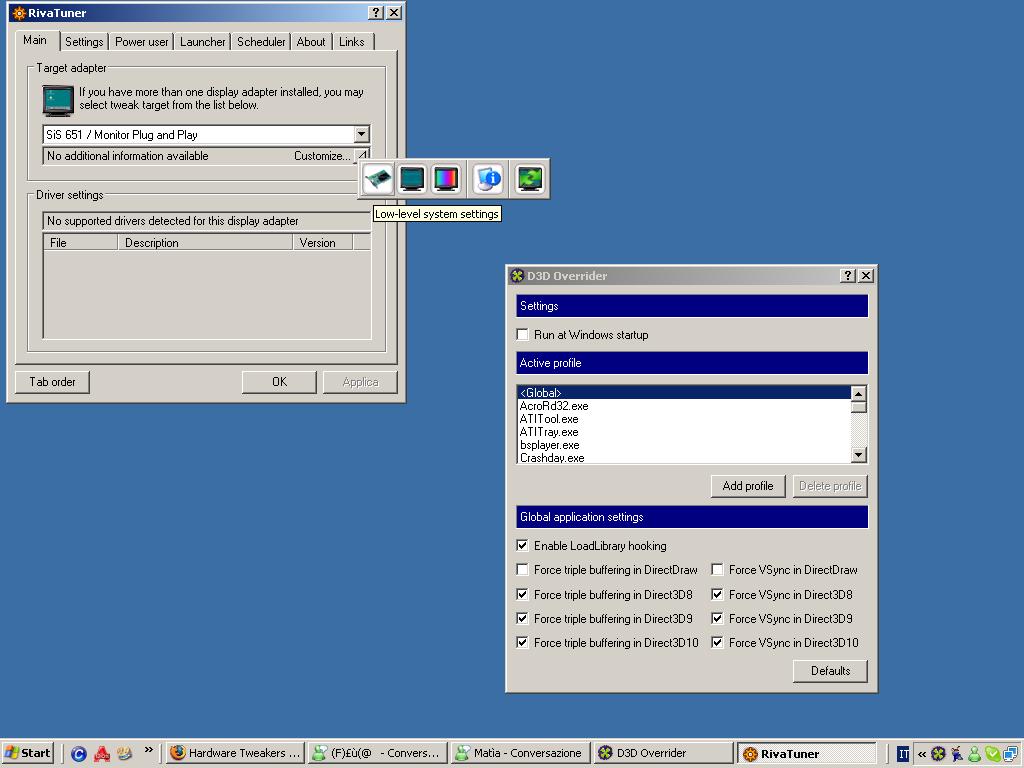
Task: Click the pink figure tray icon
Action: tap(957, 754)
